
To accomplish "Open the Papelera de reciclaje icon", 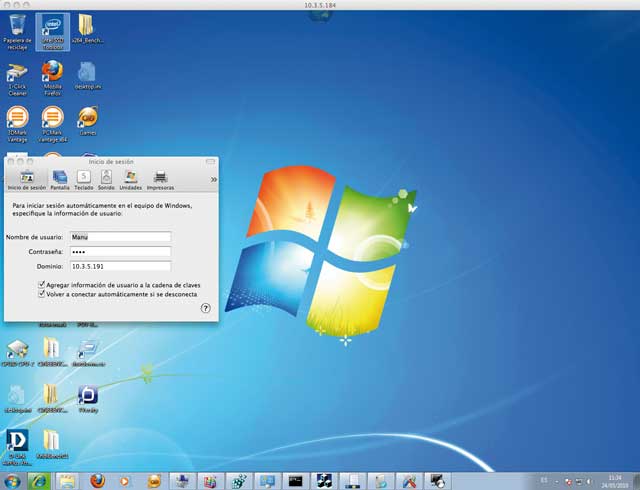I will point(17,32).
